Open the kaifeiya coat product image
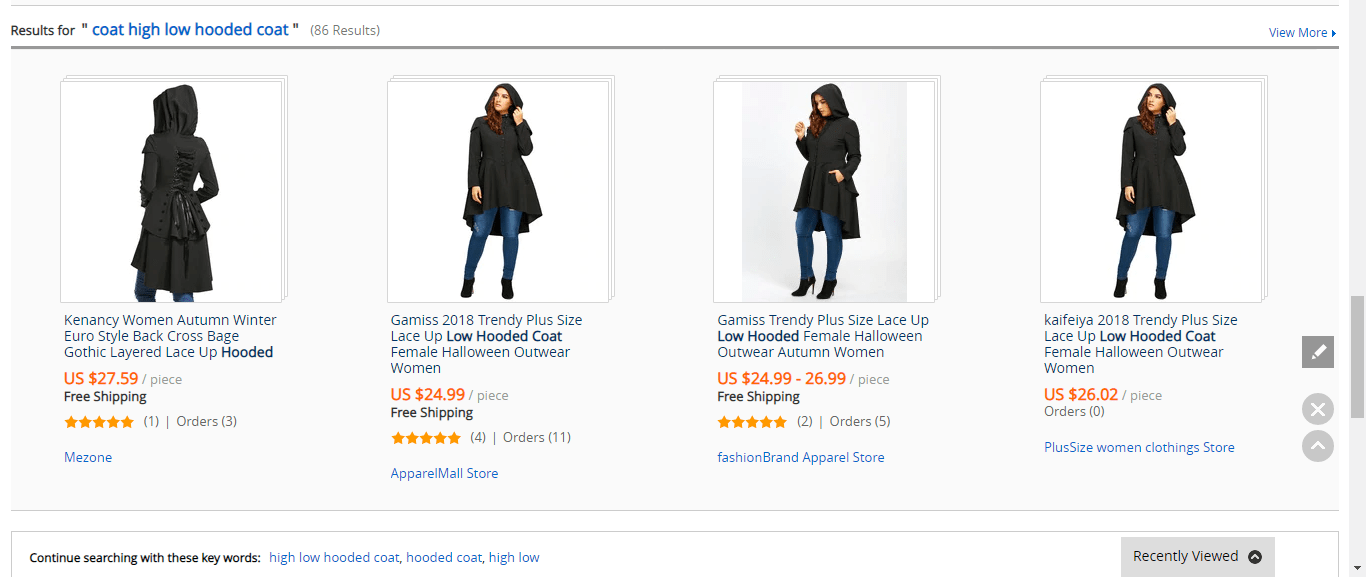 1151,191
